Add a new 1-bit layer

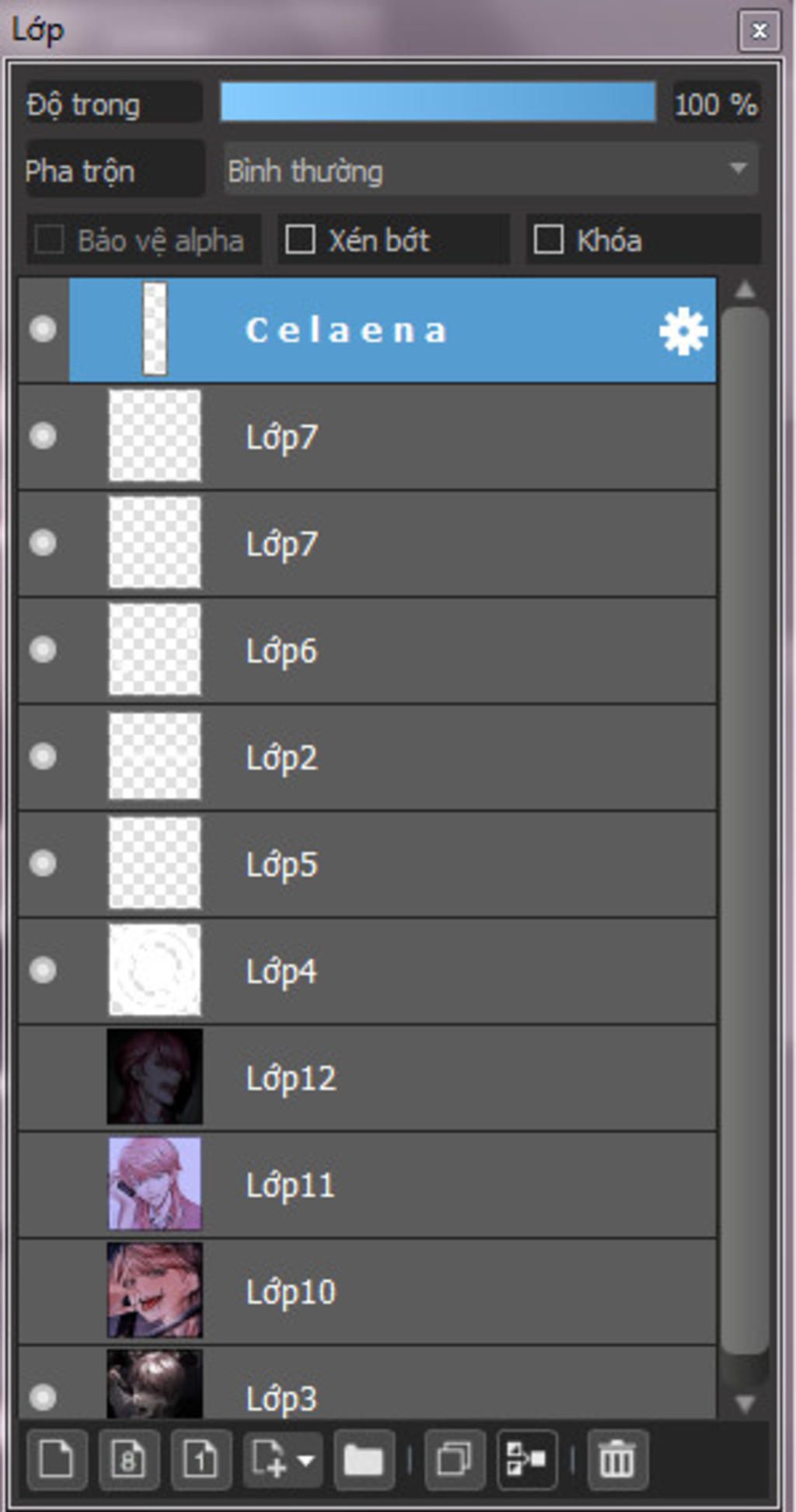click(x=201, y=1459)
